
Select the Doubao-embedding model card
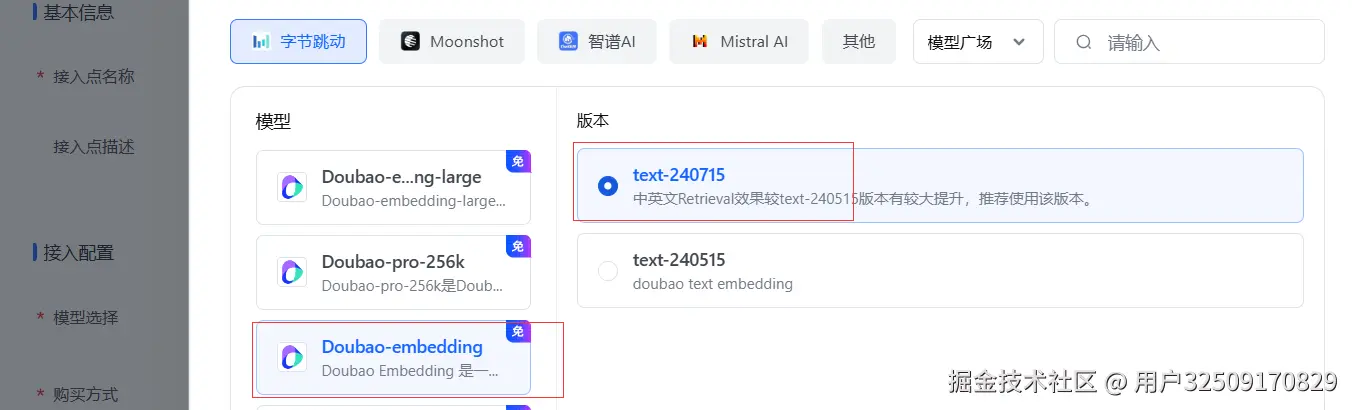click(x=393, y=357)
